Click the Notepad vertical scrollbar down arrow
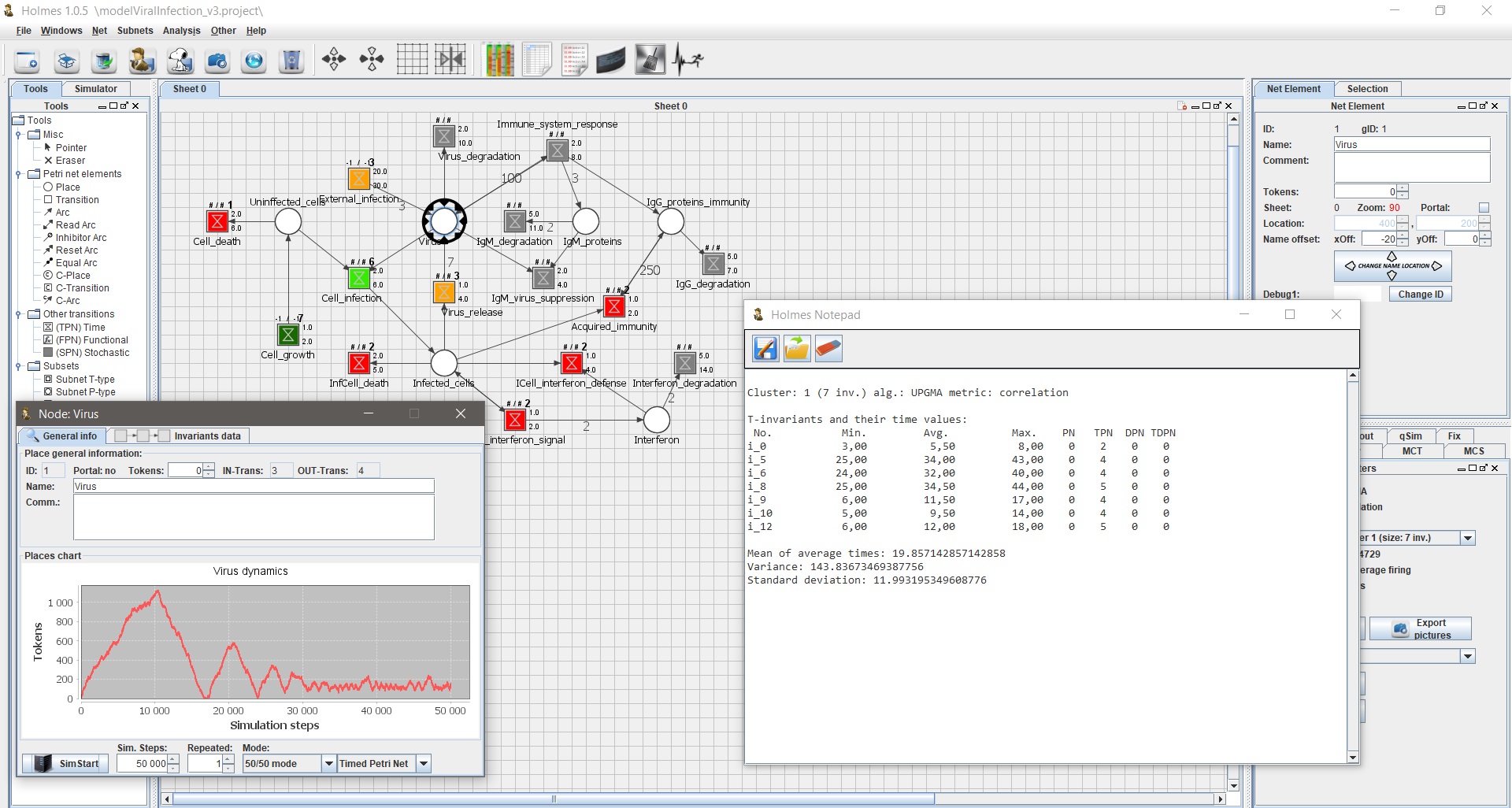Viewport: 1512px width, 808px height. point(1353,758)
